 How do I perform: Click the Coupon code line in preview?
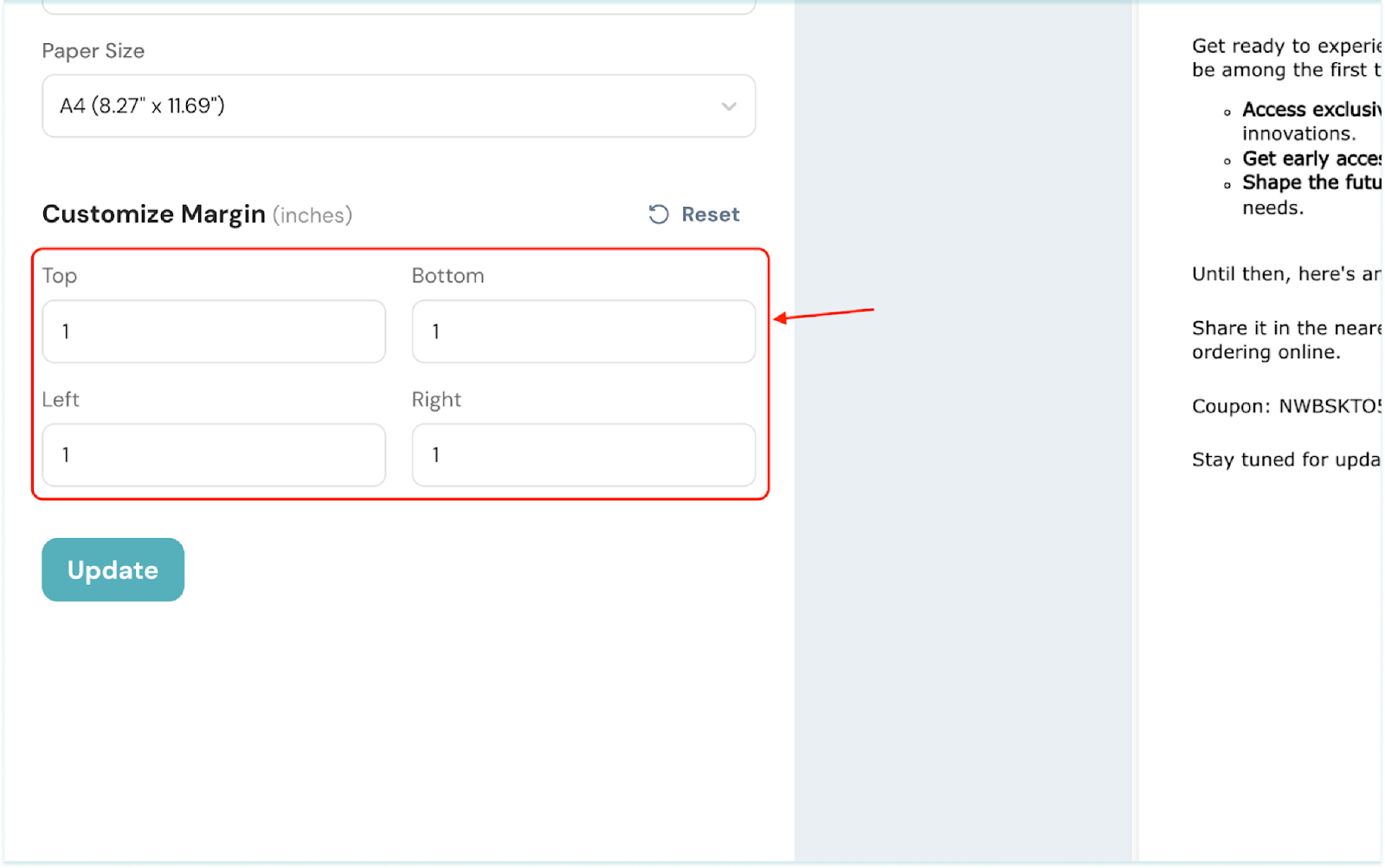point(1285,407)
